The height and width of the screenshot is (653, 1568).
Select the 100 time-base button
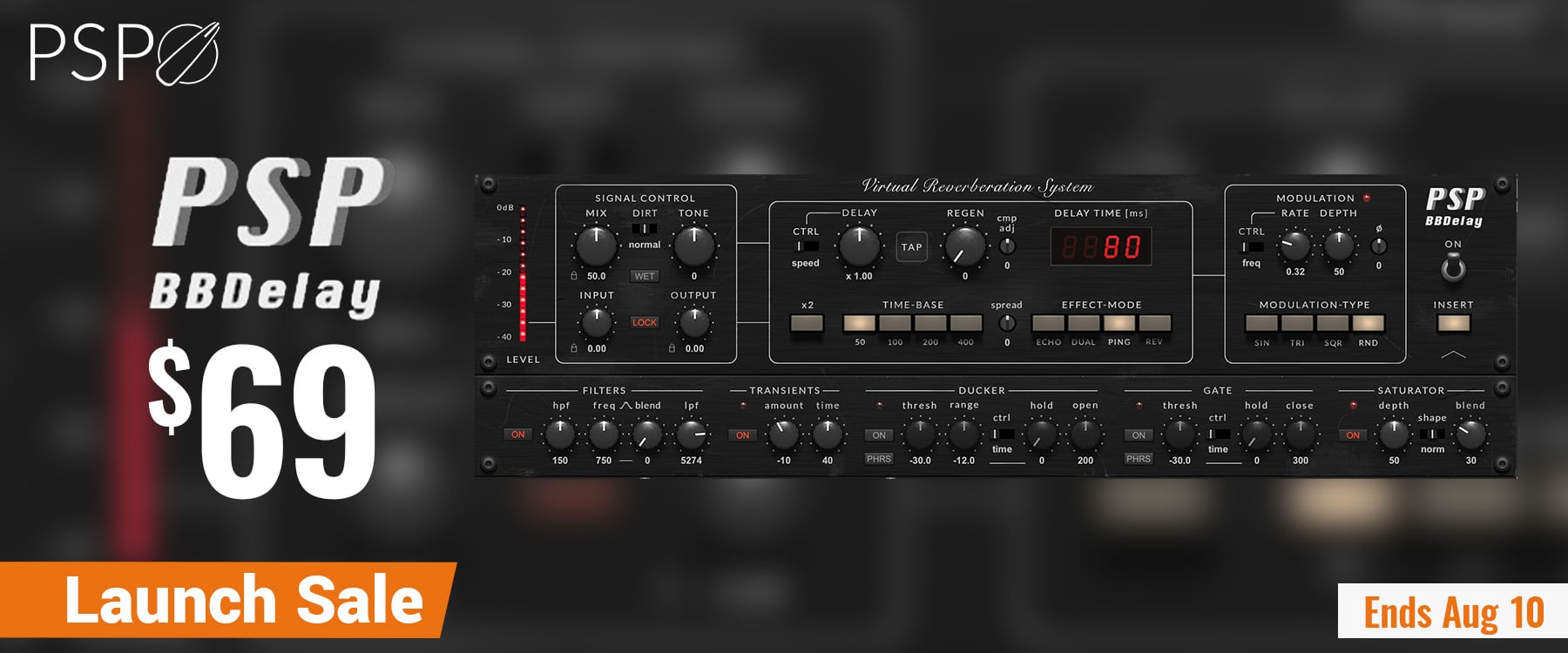(x=895, y=324)
